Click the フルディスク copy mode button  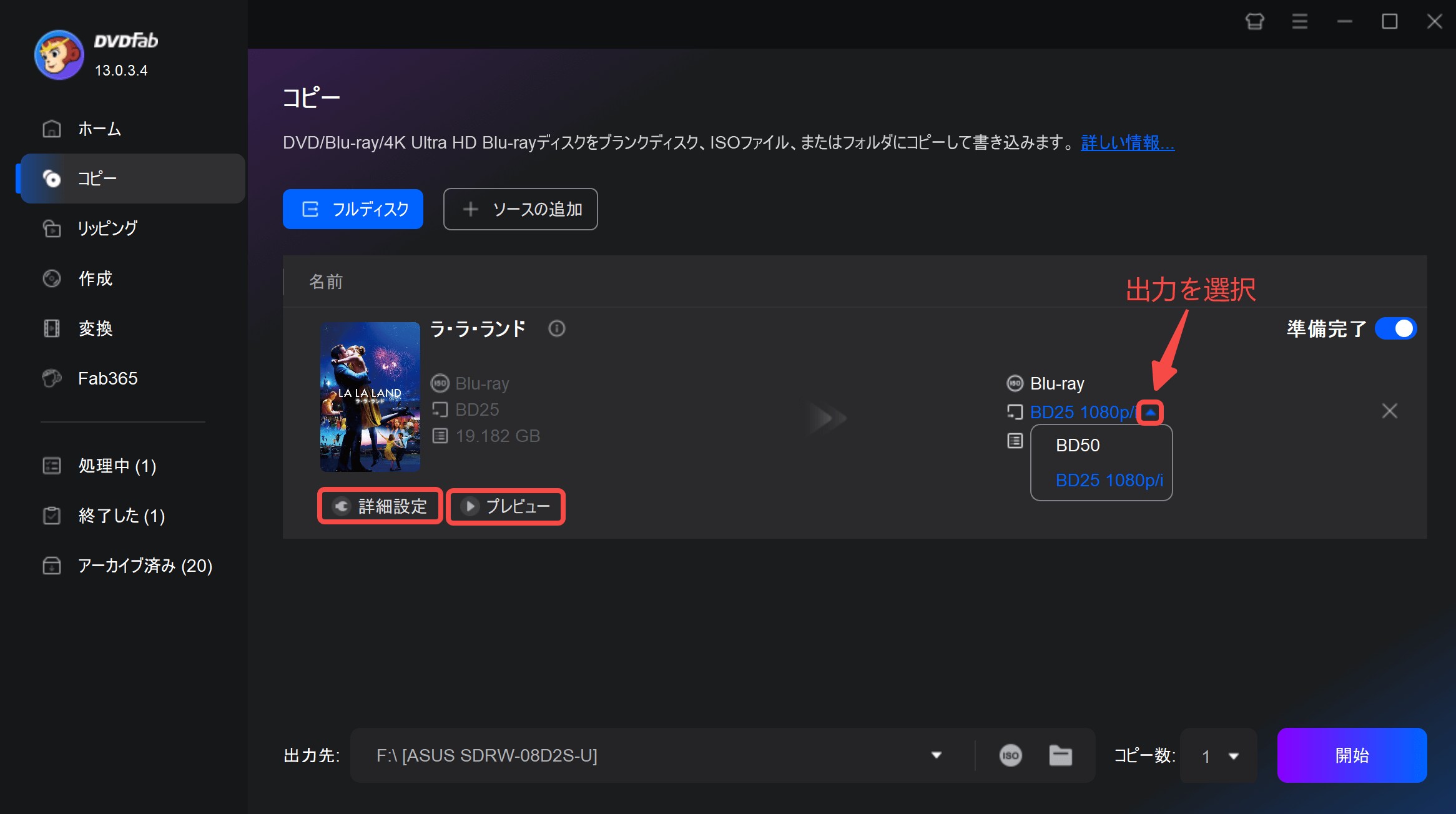pyautogui.click(x=353, y=209)
